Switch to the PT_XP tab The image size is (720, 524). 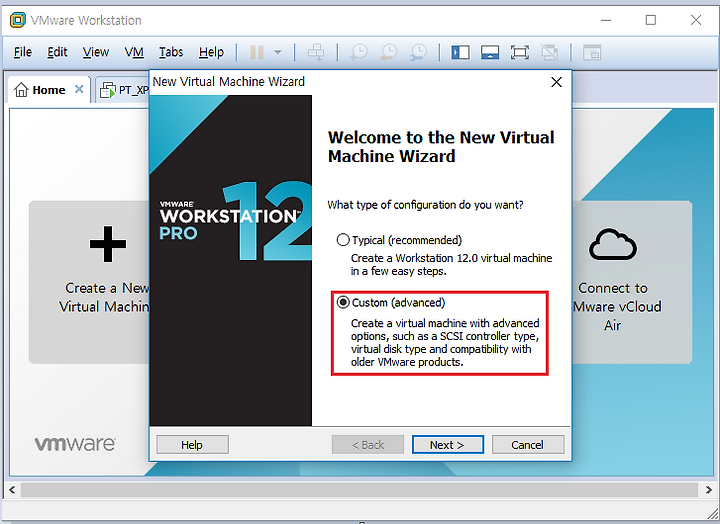pos(125,90)
